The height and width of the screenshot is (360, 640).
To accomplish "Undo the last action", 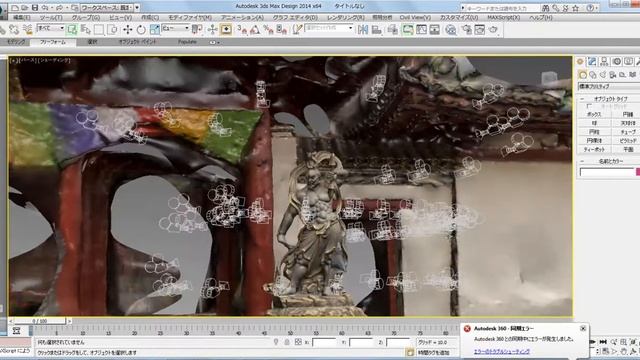I will 45,8.
